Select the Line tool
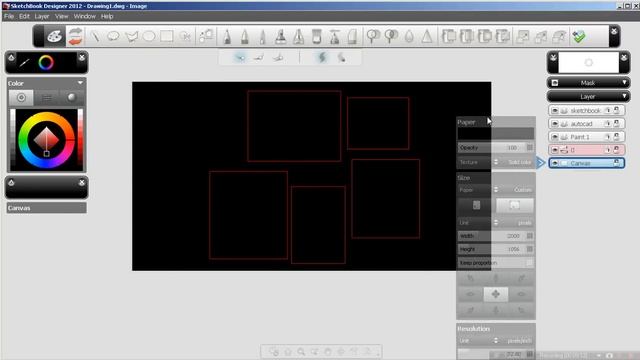Screen dimensions: 640x360 [95, 36]
